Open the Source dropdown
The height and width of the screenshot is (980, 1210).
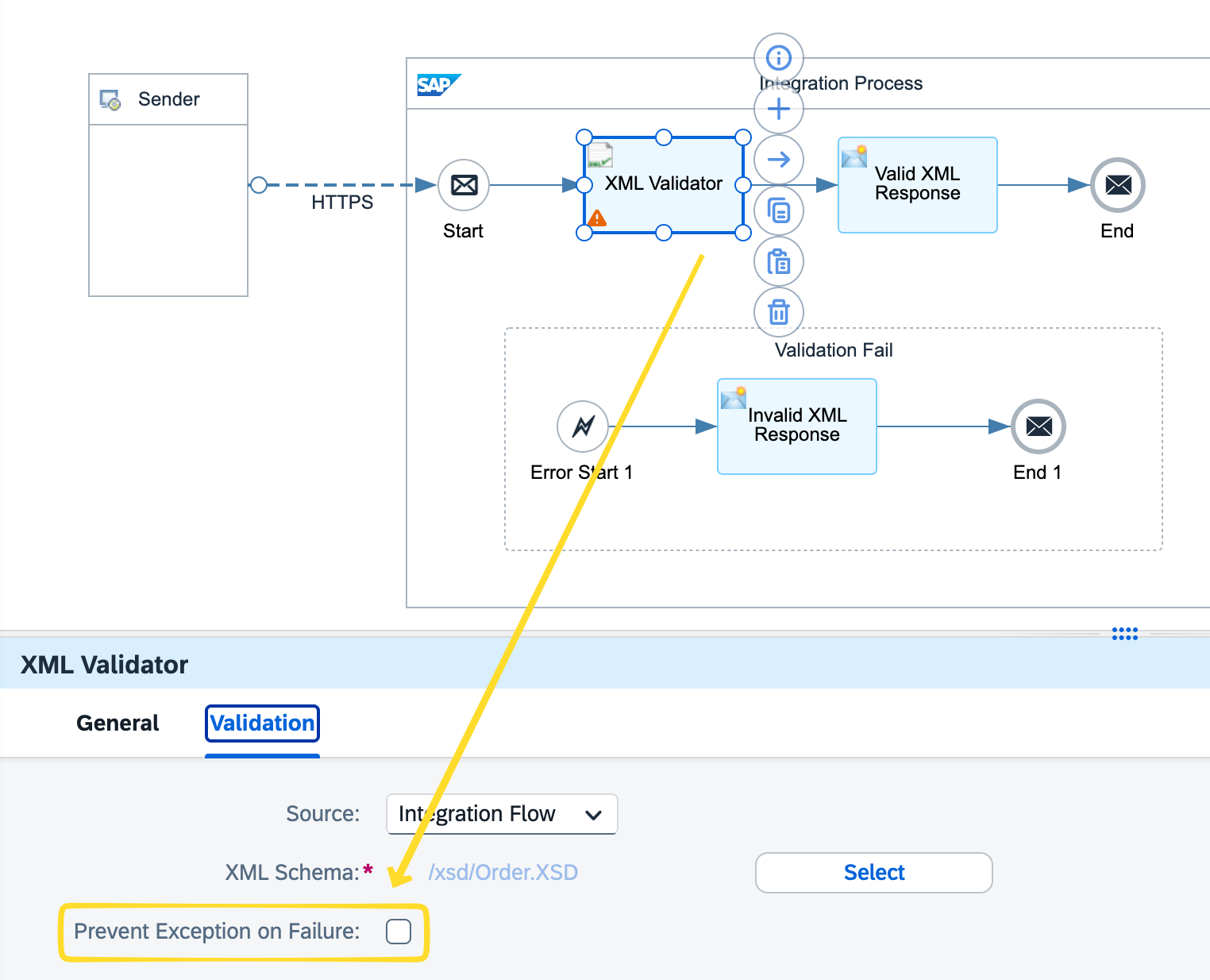501,814
